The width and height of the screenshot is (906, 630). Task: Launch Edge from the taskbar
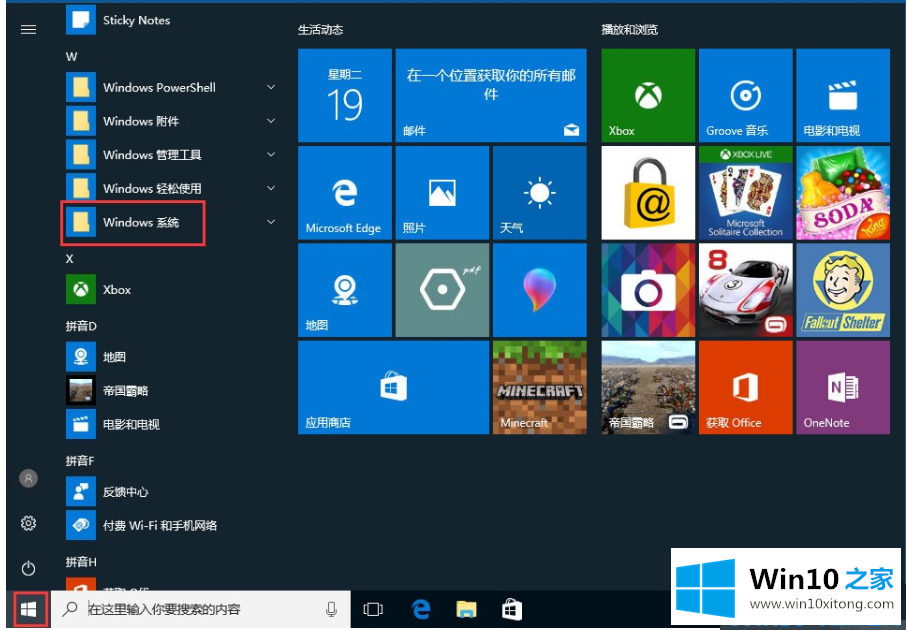click(421, 609)
